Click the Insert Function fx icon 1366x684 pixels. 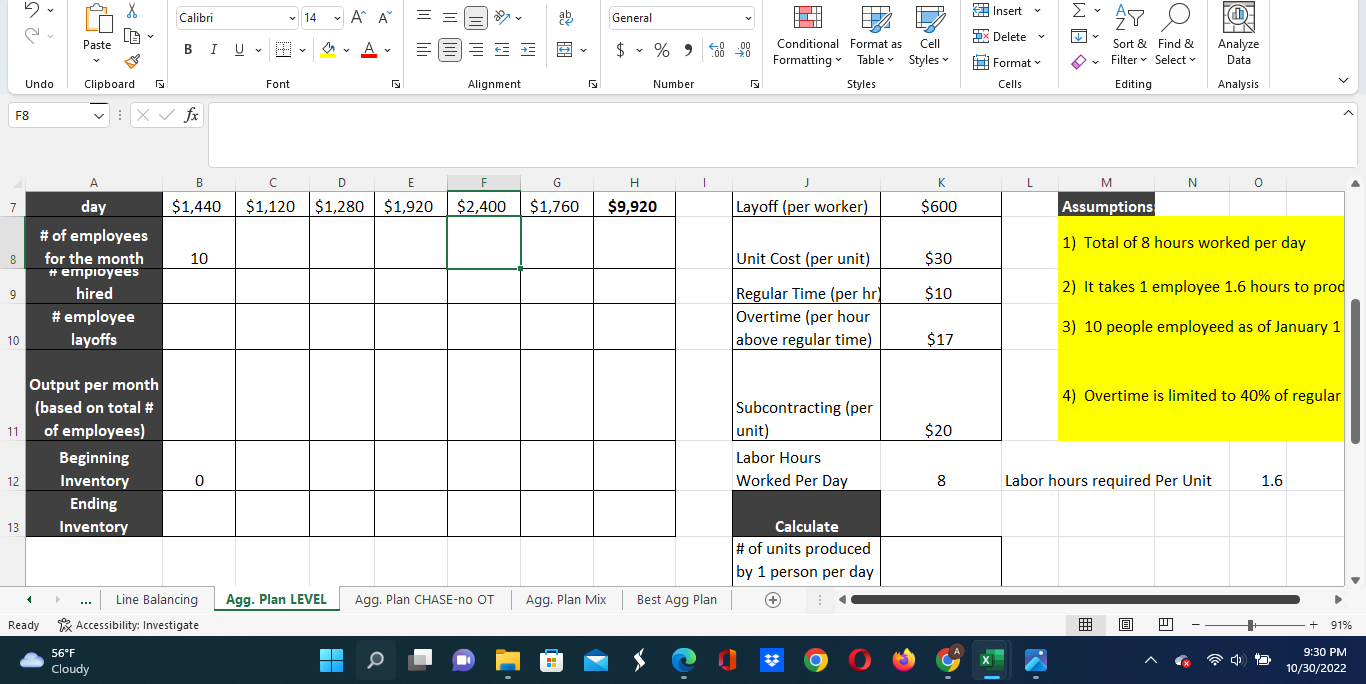click(189, 116)
